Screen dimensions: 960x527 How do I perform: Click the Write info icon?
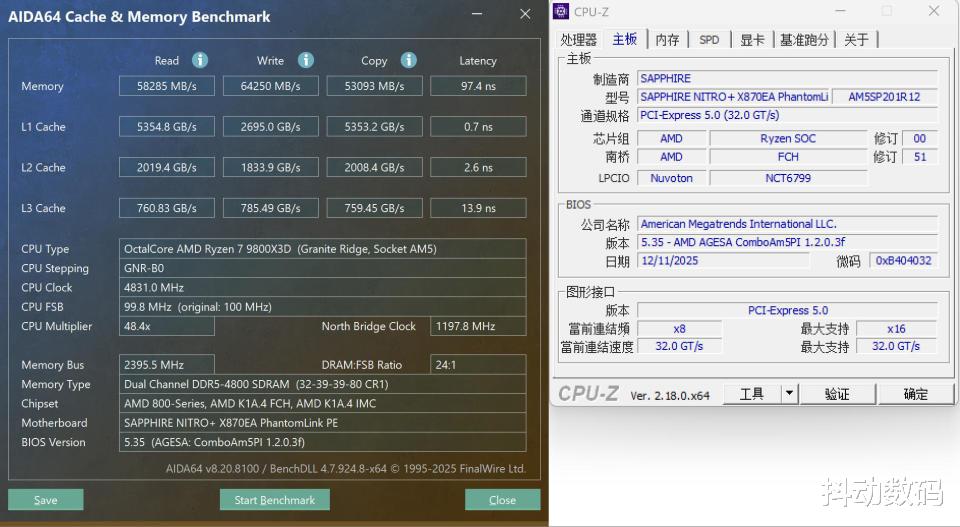(306, 60)
